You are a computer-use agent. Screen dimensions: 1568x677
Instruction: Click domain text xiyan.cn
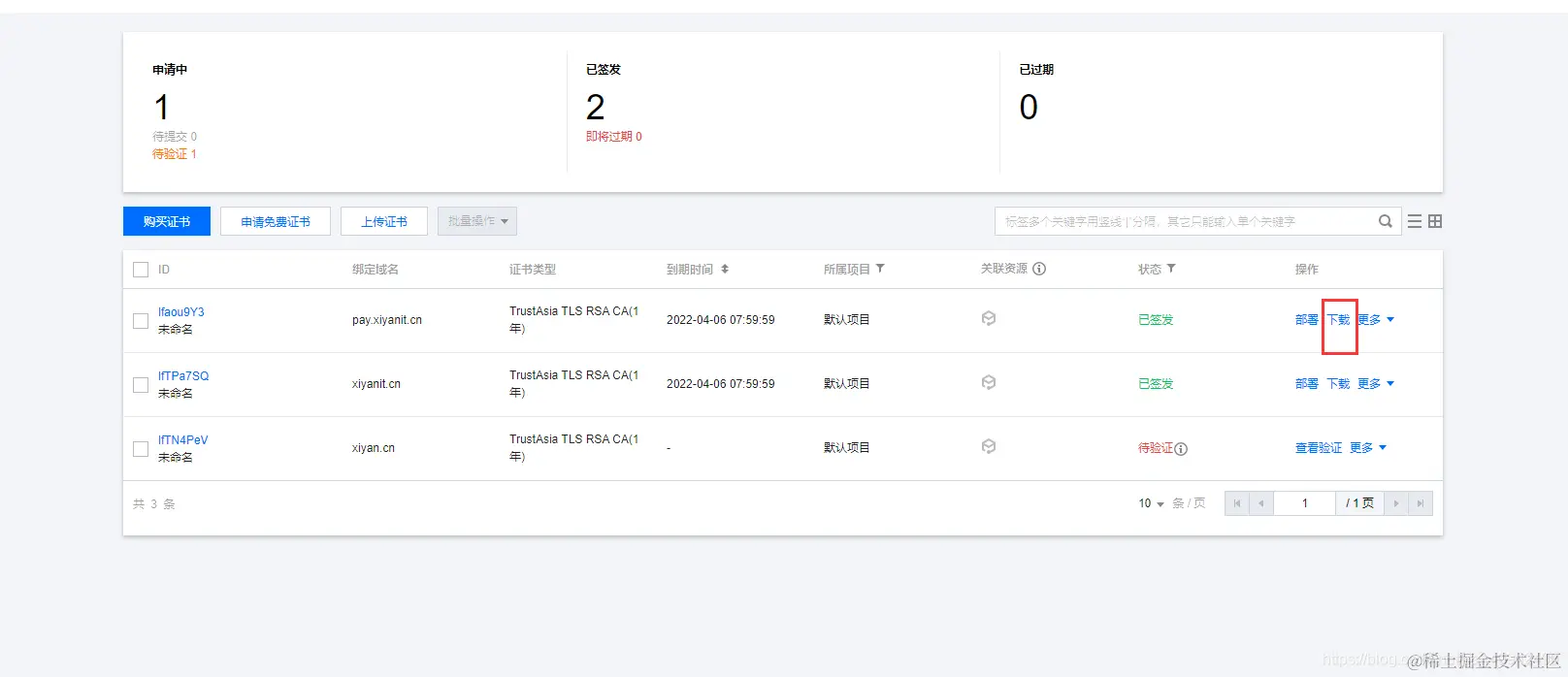(x=374, y=447)
